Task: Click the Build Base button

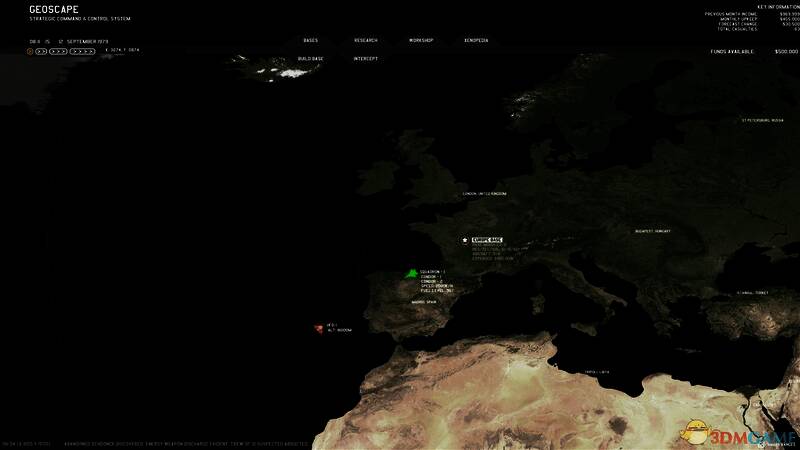Action: point(310,59)
